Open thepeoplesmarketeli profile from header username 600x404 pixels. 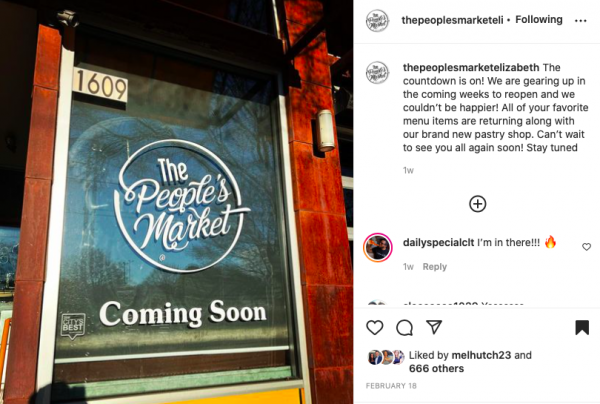pyautogui.click(x=452, y=20)
